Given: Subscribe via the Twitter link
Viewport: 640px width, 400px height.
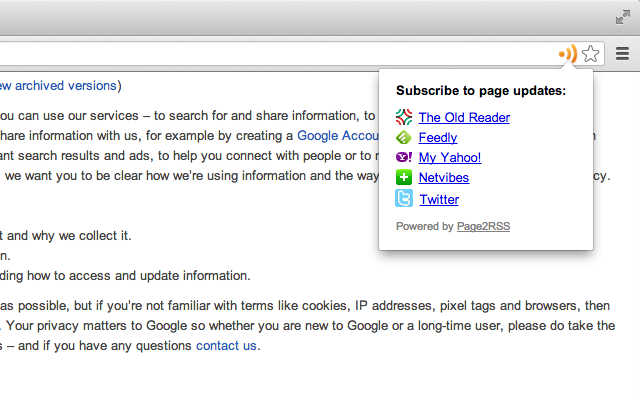Looking at the screenshot, I should coord(439,200).
